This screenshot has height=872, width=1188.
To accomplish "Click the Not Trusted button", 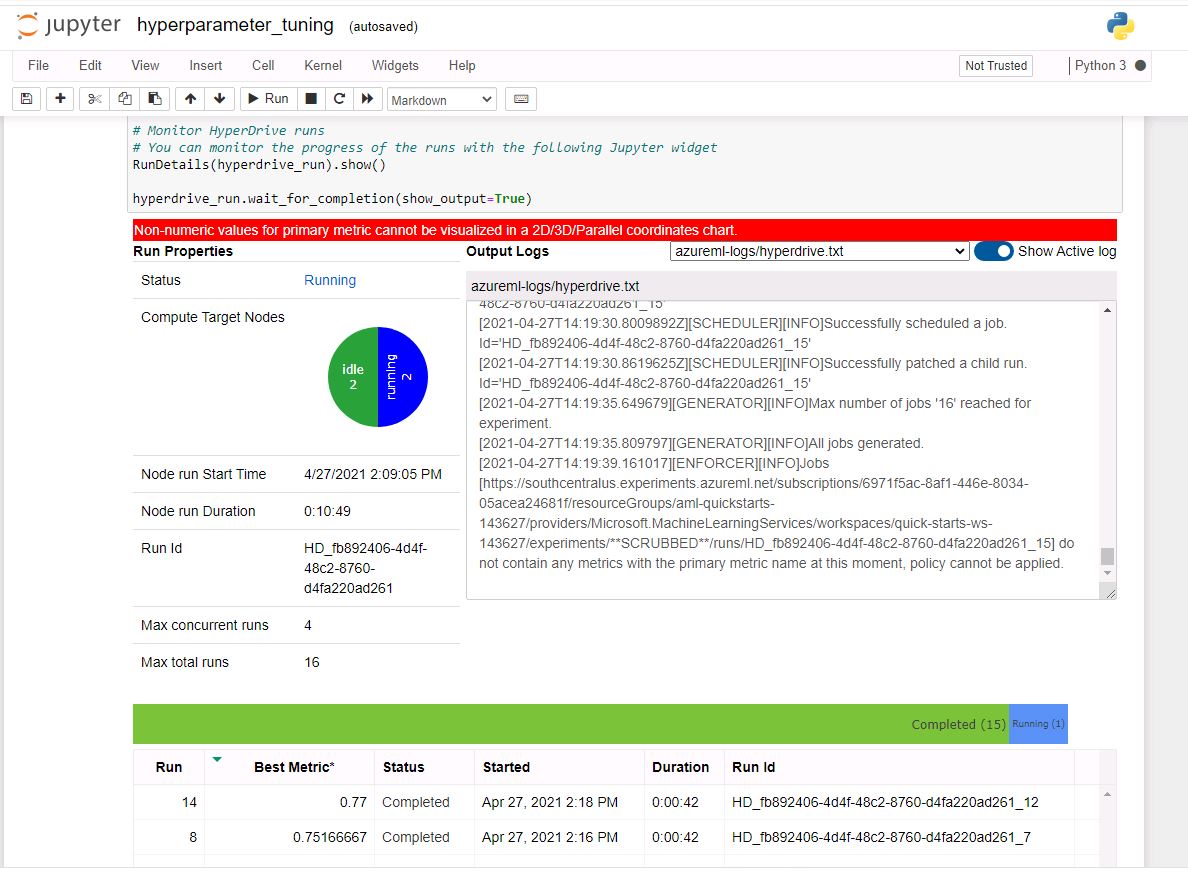I will click(x=995, y=65).
